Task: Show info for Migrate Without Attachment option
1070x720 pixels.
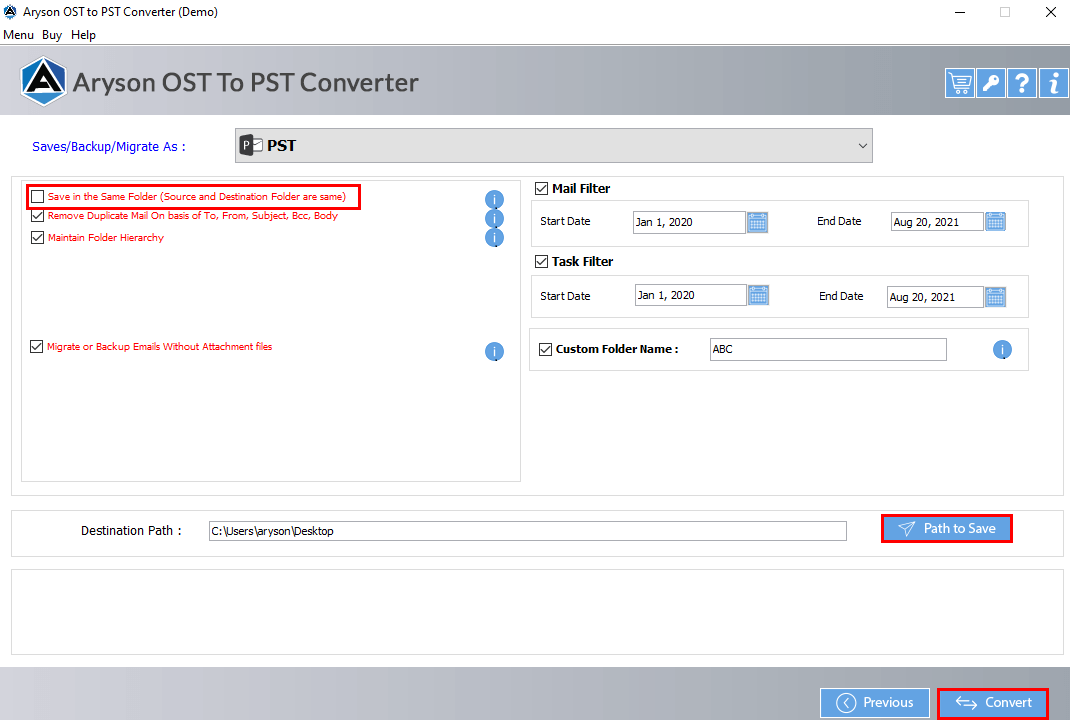Action: coord(494,351)
